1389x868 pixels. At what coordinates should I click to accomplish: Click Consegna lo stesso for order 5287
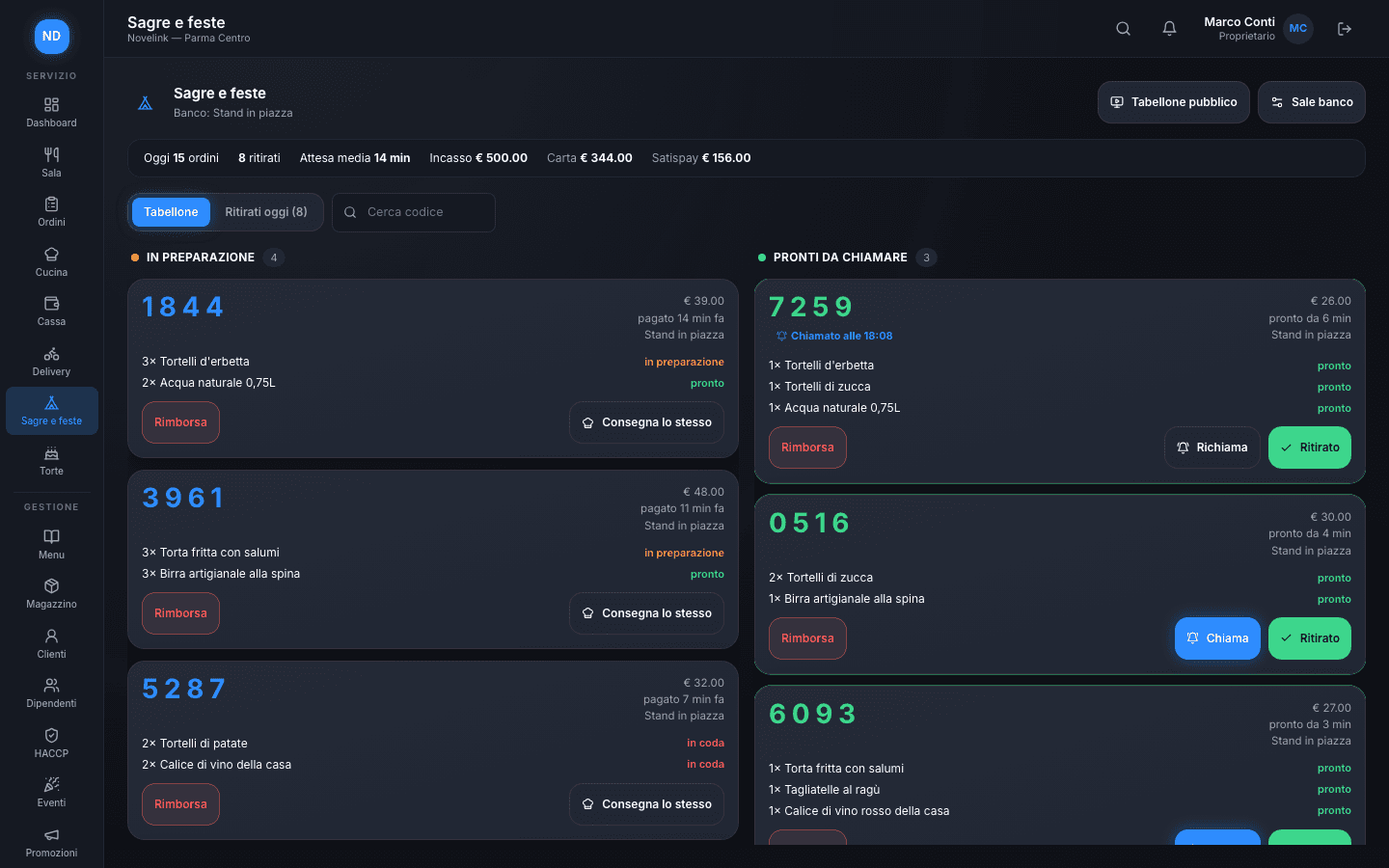click(x=646, y=804)
